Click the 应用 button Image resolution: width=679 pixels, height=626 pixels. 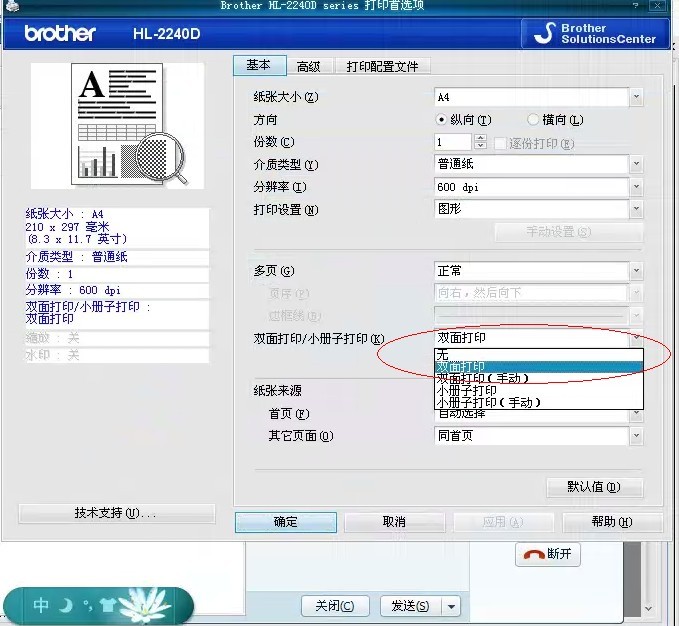(x=503, y=522)
